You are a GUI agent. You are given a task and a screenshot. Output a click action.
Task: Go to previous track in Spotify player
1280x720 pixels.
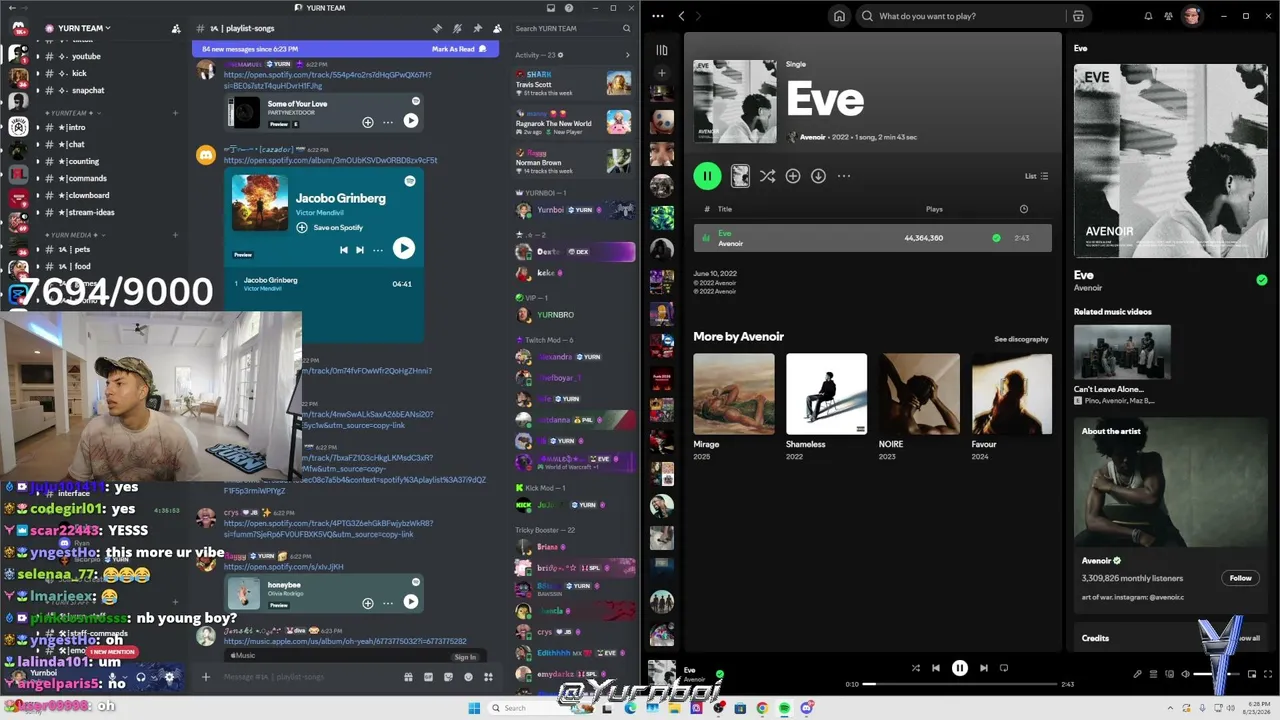(936, 668)
